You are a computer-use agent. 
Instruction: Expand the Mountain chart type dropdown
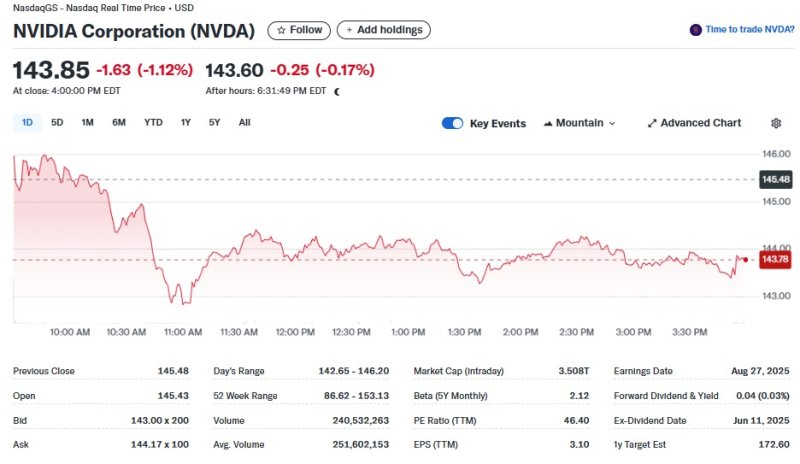[611, 123]
